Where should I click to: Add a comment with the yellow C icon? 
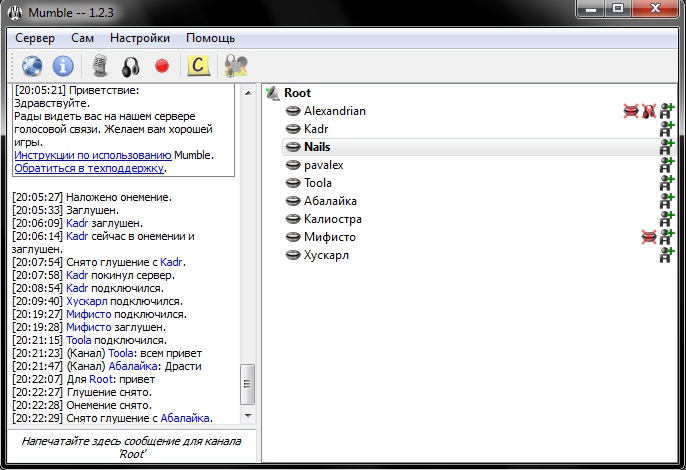pos(198,66)
